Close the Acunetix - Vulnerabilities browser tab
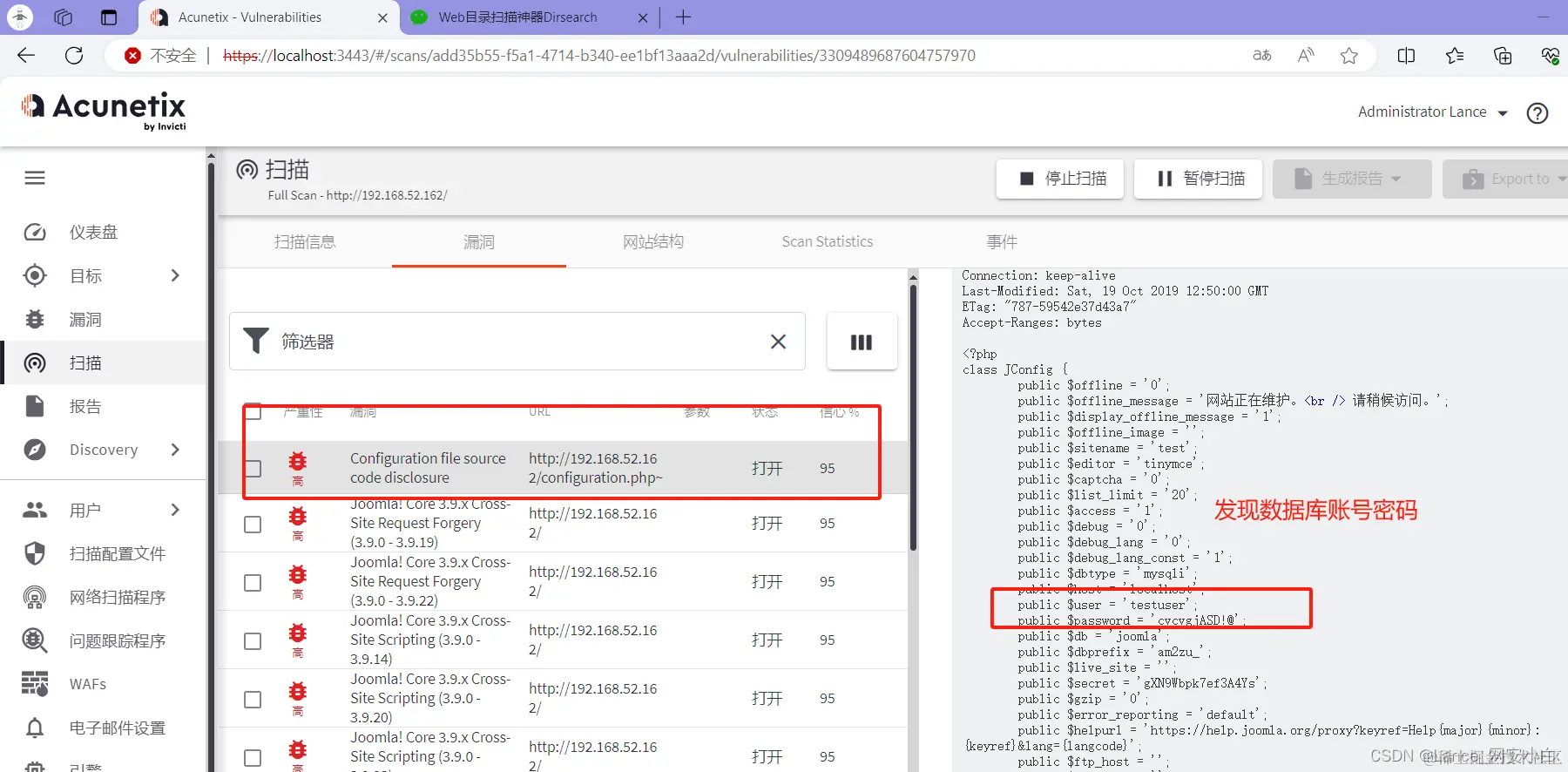1568x772 pixels. coord(382,17)
